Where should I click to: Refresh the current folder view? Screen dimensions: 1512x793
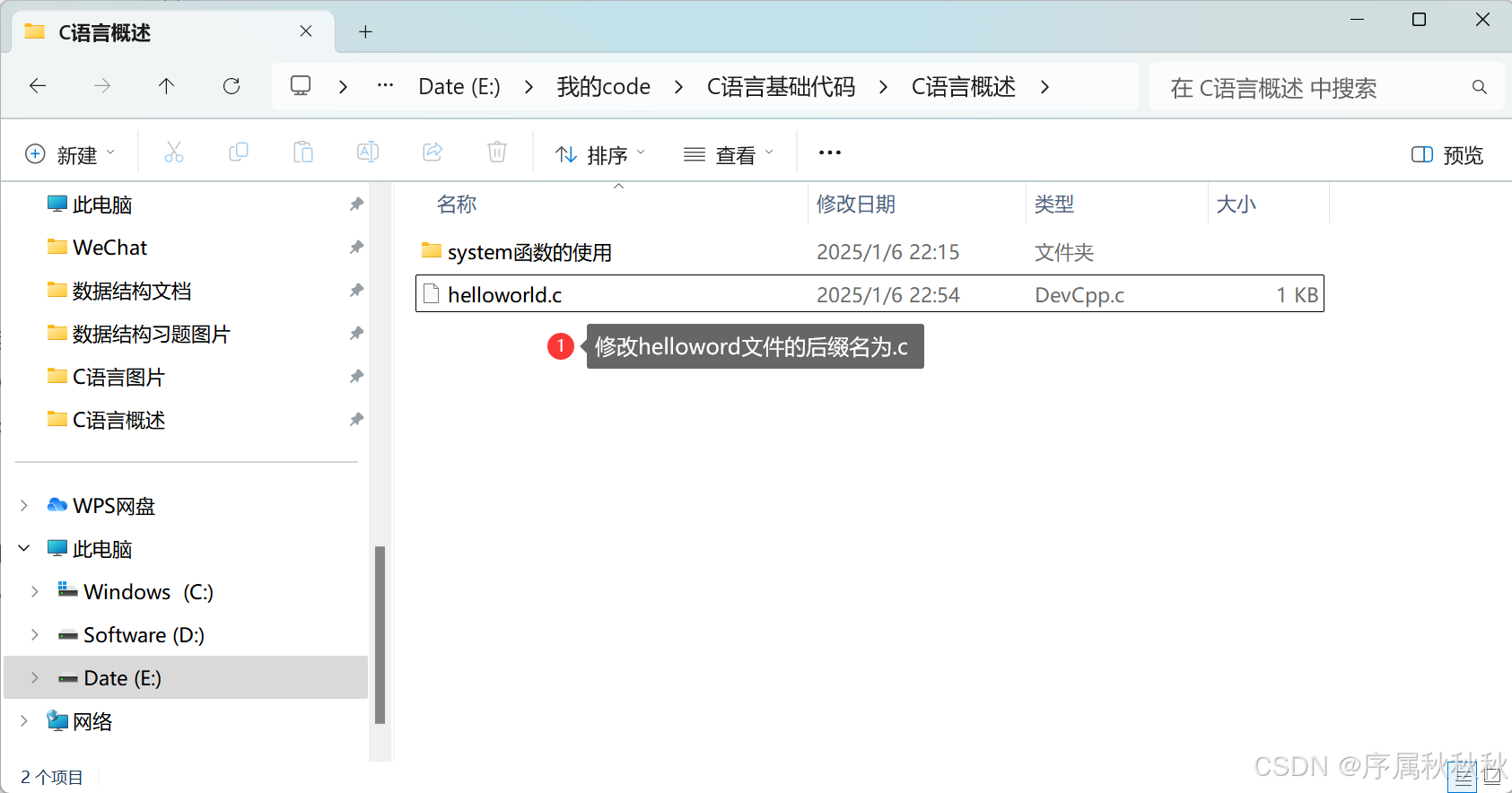[x=232, y=86]
